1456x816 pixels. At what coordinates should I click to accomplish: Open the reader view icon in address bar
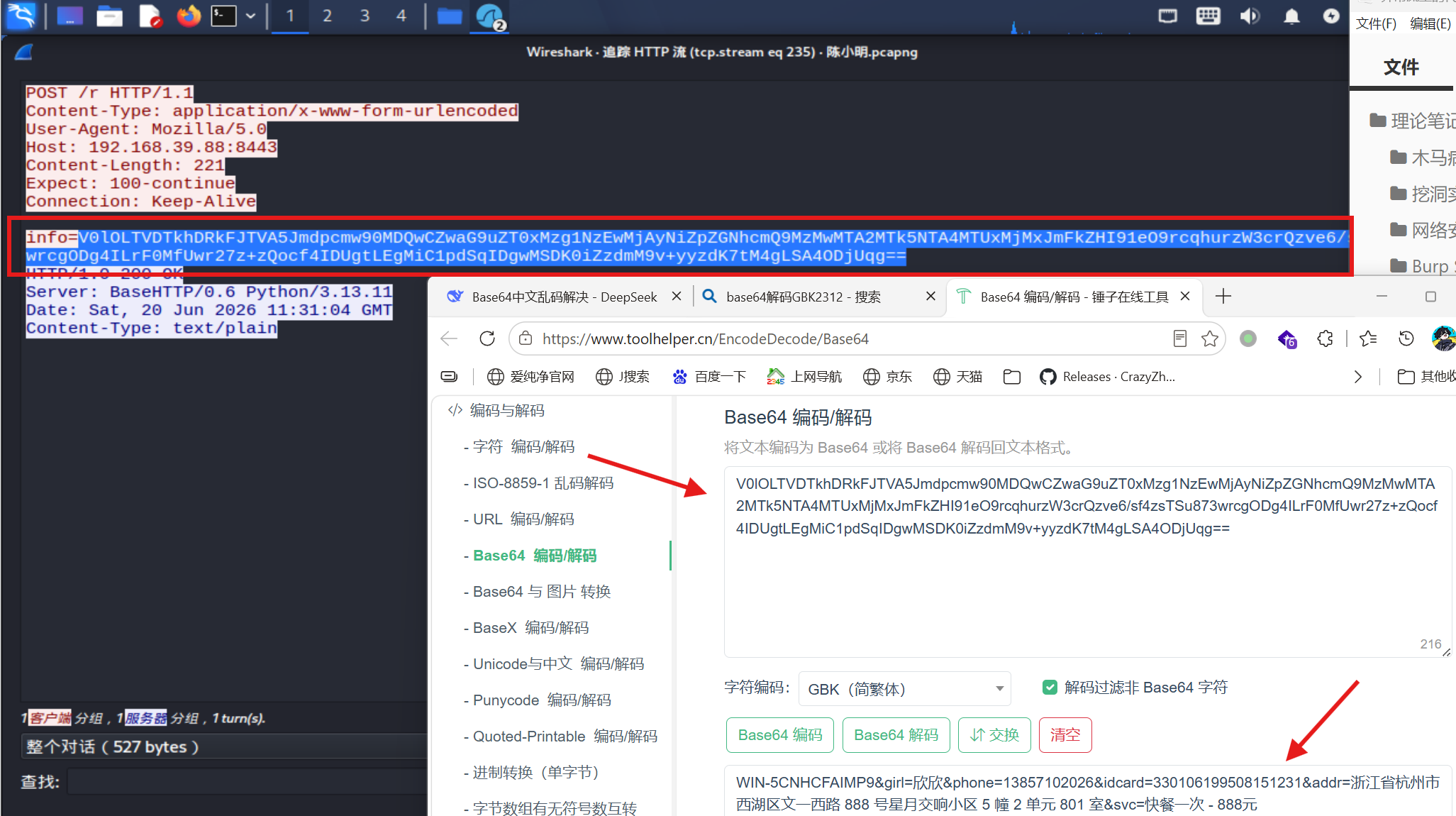[1180, 338]
